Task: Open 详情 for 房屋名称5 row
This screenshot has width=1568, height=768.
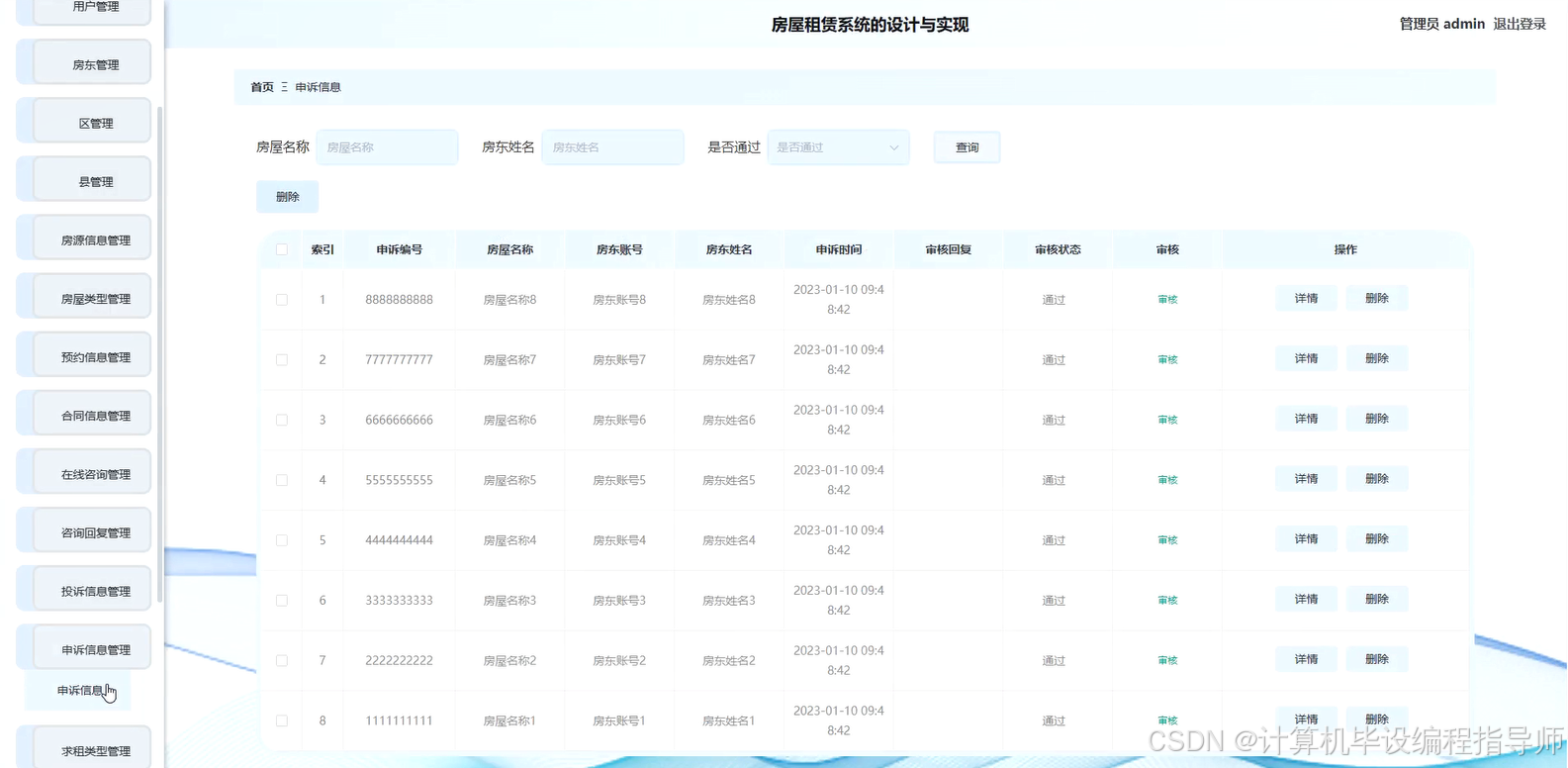Action: (x=1306, y=479)
